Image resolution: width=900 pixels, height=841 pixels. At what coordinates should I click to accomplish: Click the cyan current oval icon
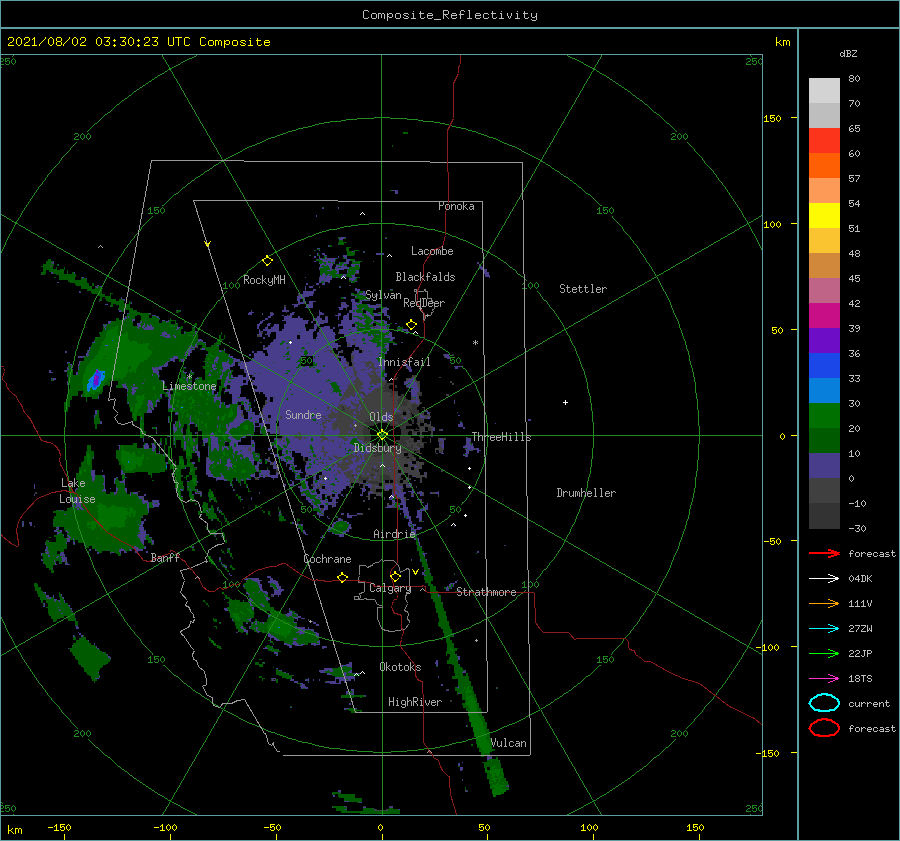(824, 703)
